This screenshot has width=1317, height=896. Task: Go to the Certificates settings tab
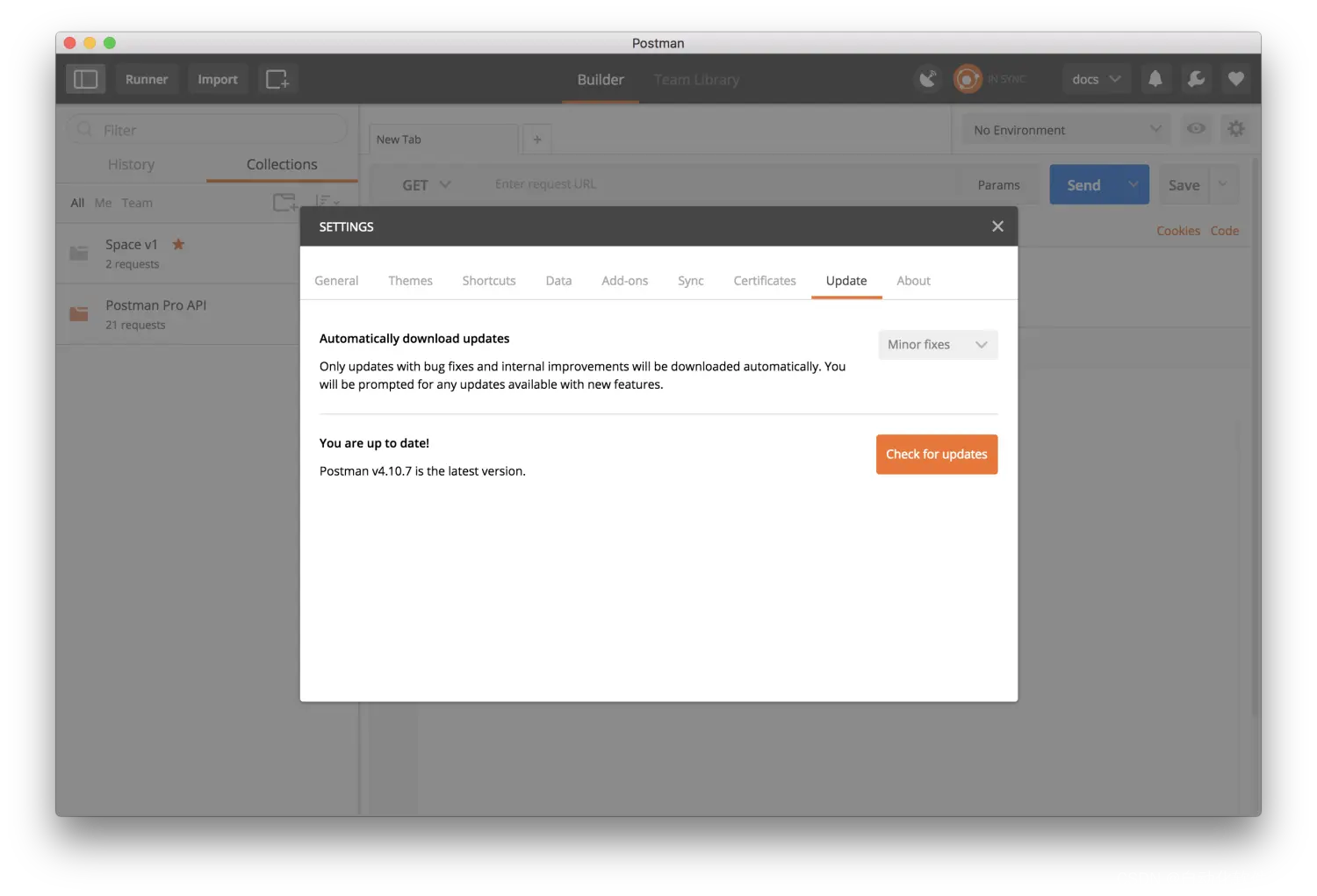click(765, 281)
